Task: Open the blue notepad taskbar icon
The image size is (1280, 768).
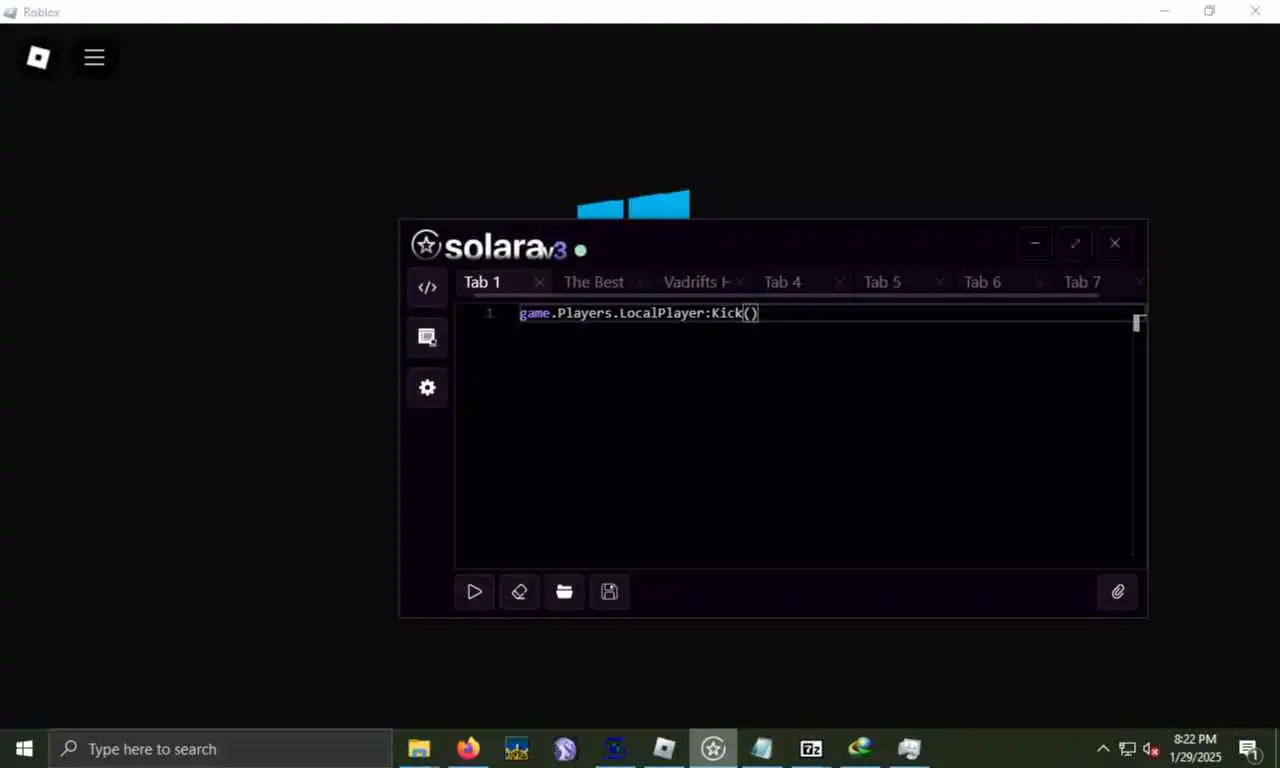Action: 762,748
